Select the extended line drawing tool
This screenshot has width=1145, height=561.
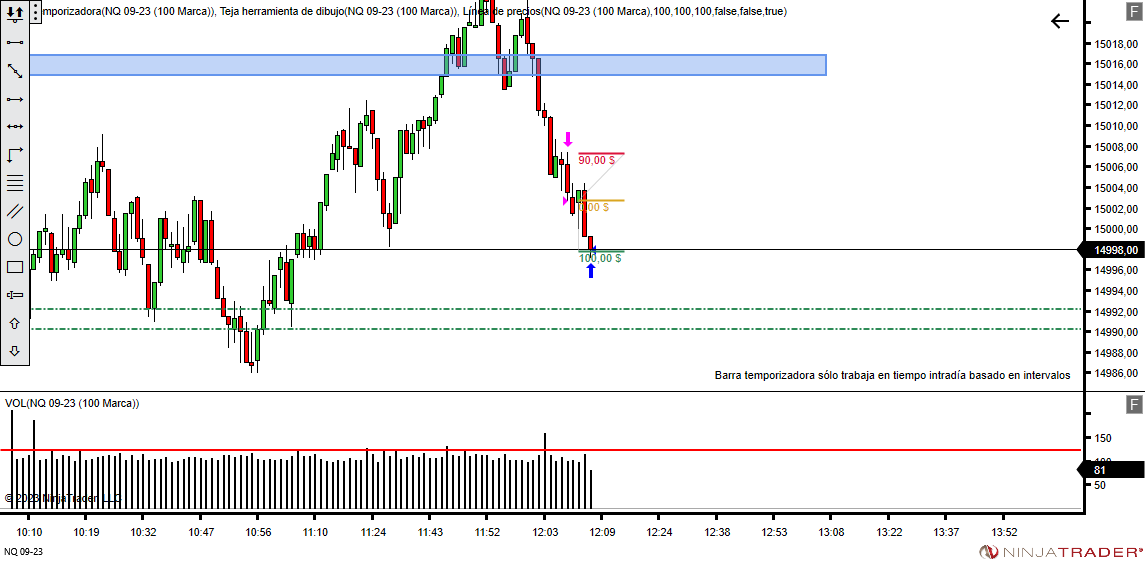tap(15, 126)
